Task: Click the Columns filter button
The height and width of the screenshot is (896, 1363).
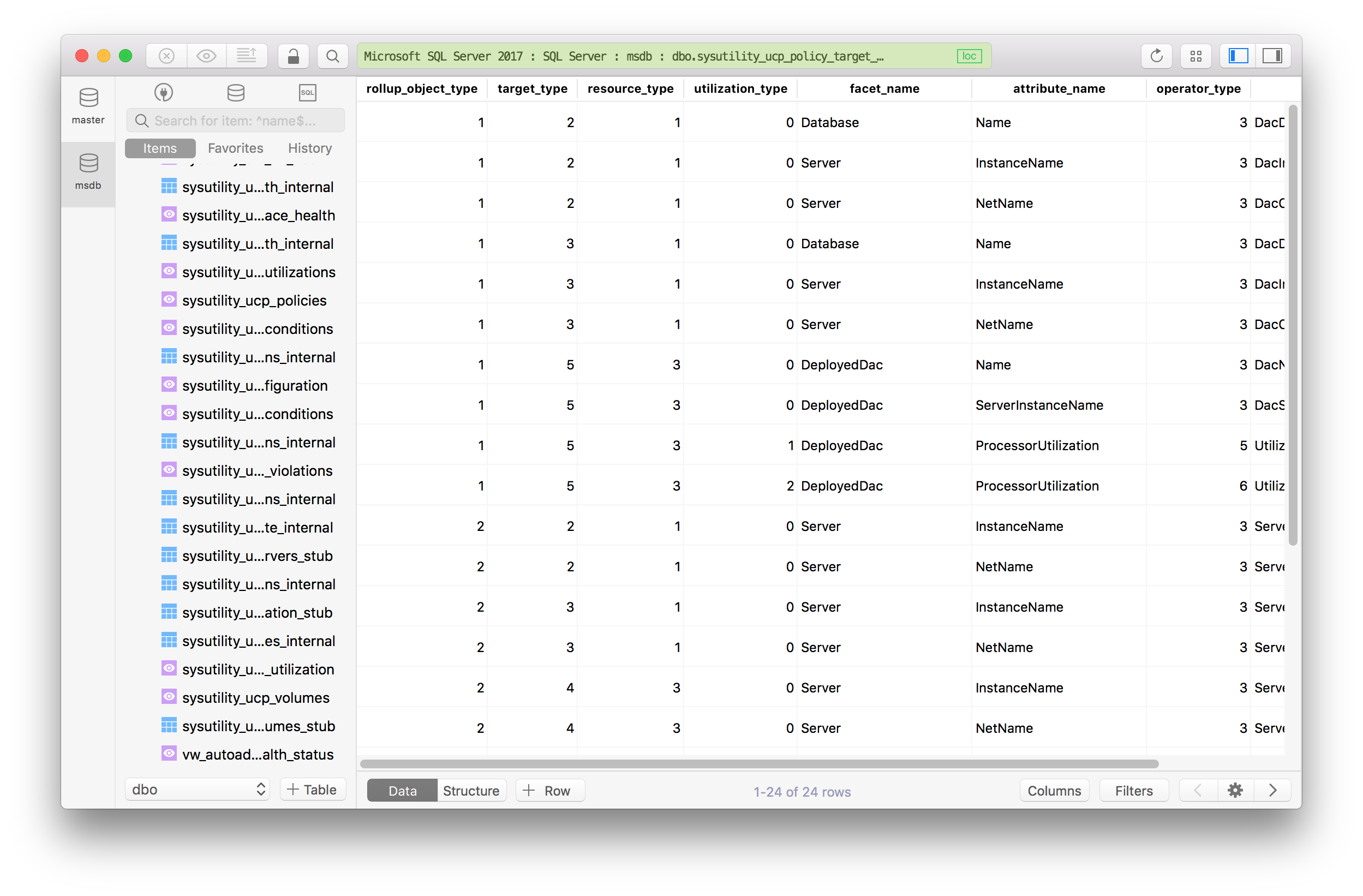Action: click(1053, 791)
